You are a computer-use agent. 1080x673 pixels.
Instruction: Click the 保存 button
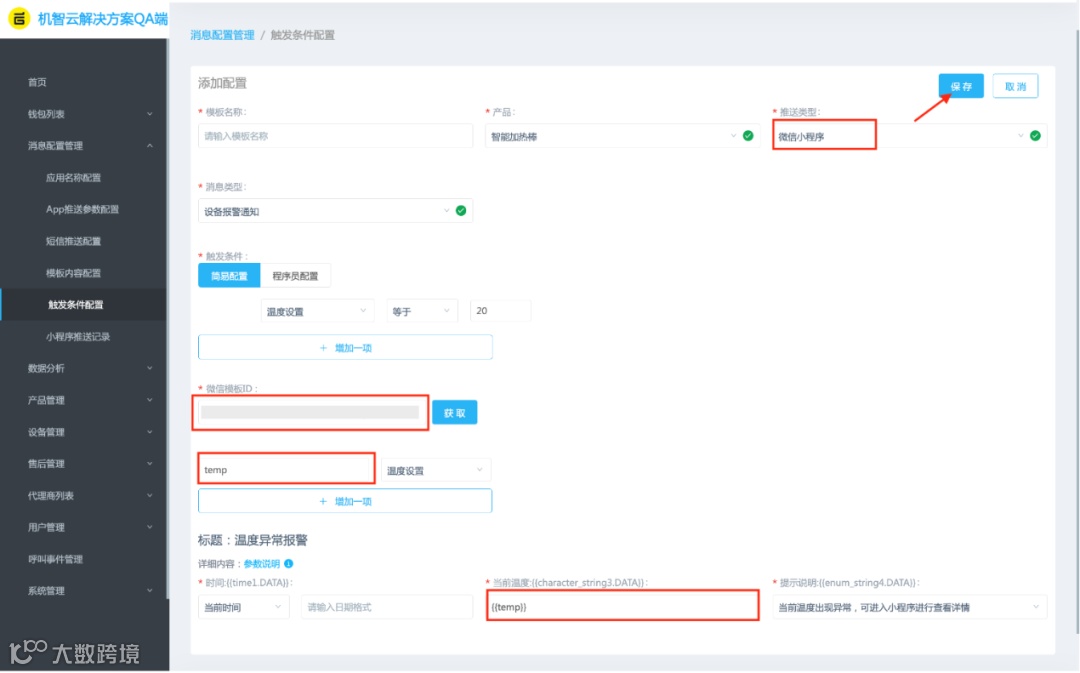(x=961, y=86)
